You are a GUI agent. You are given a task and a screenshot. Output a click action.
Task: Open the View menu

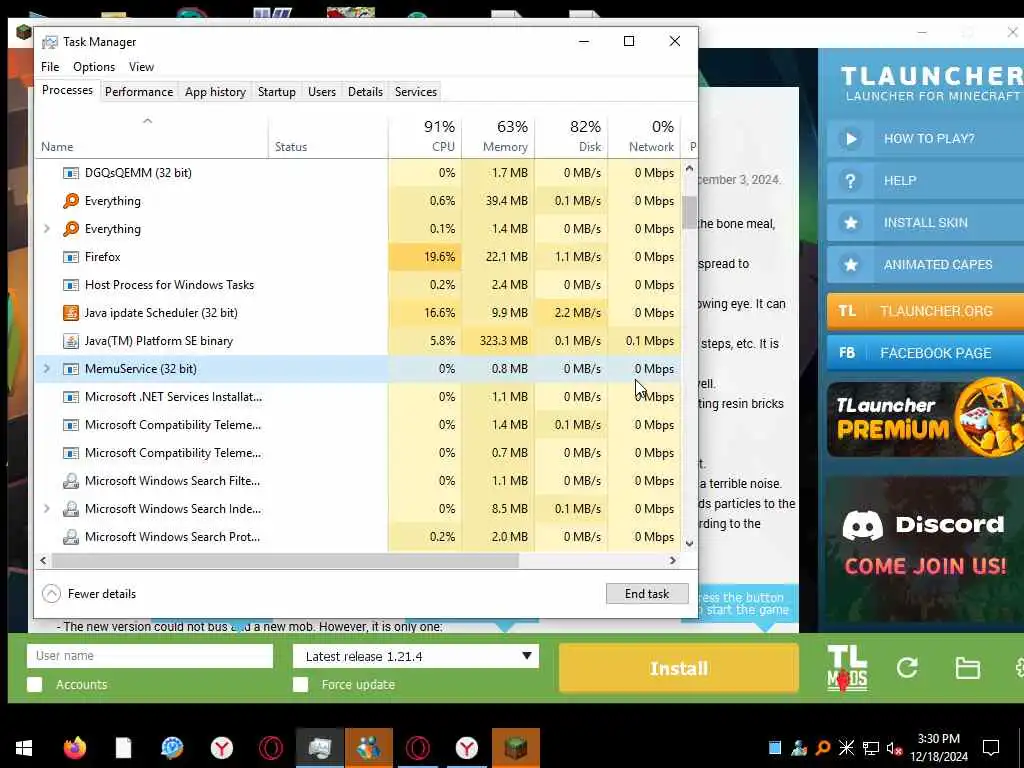tap(141, 67)
